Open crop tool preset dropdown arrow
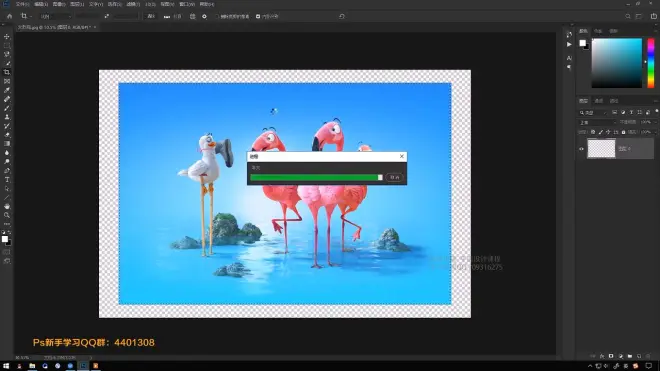This screenshot has width=660, height=371. click(x=31, y=17)
